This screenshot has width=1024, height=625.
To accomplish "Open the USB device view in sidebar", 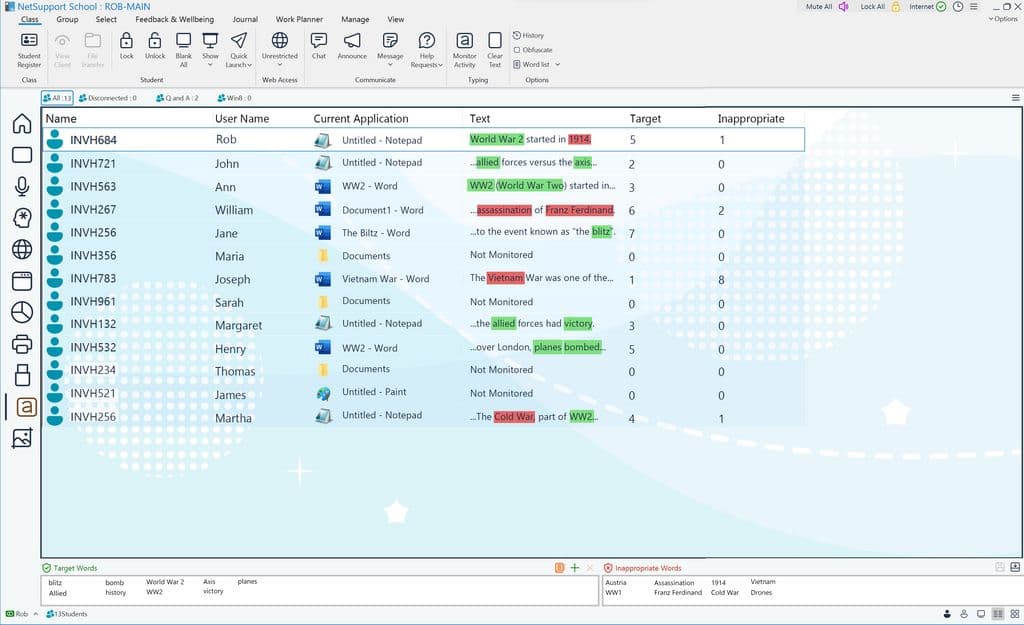I will click(x=22, y=375).
